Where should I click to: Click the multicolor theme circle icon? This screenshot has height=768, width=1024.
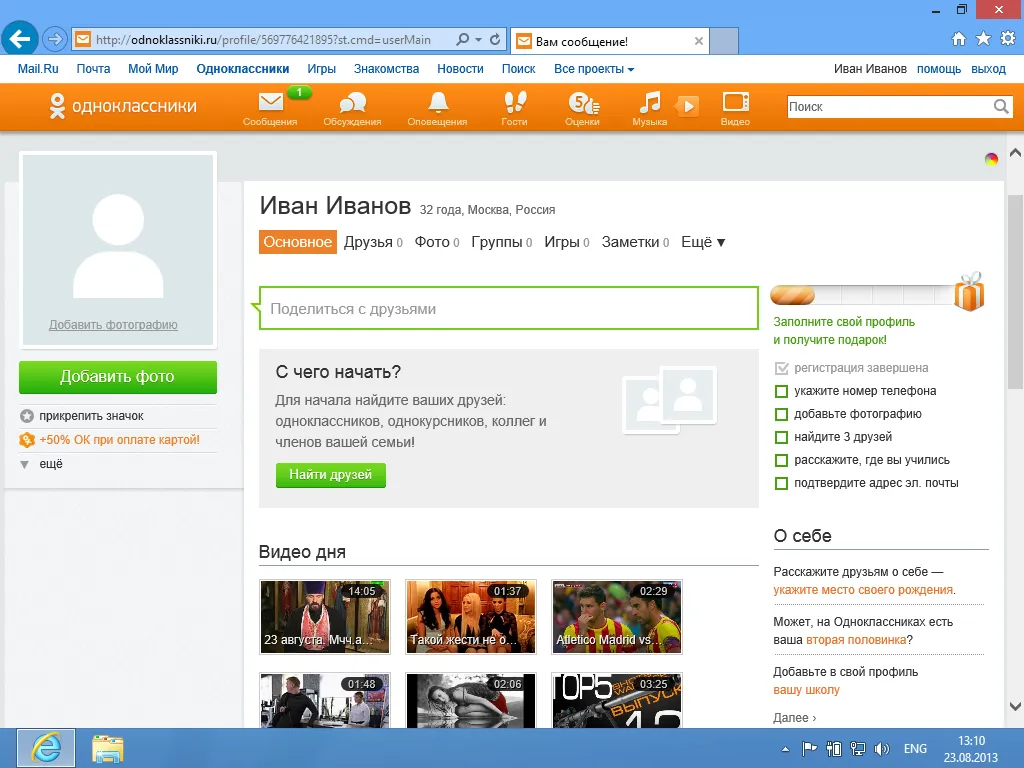[991, 159]
